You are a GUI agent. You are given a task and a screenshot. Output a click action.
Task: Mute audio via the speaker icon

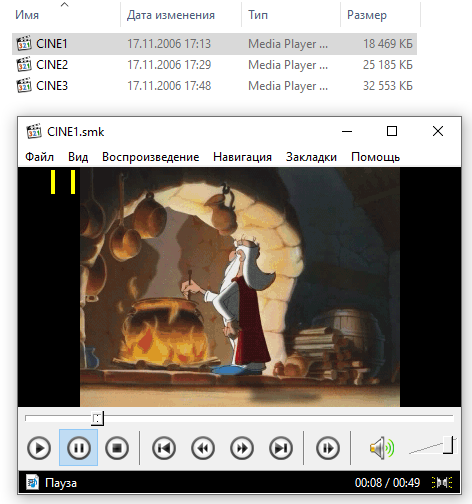(x=382, y=448)
